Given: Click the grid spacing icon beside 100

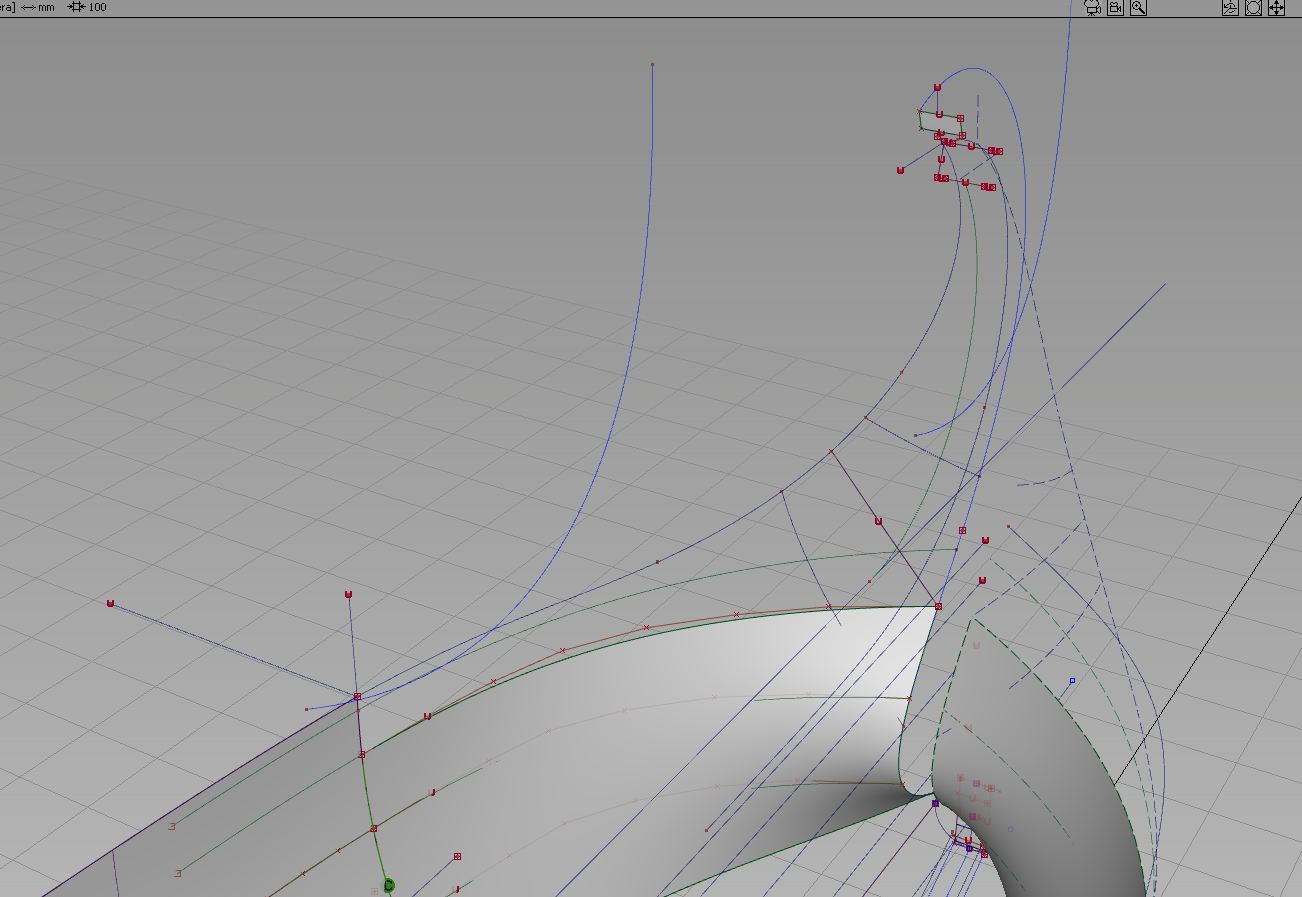Looking at the screenshot, I should click(76, 7).
